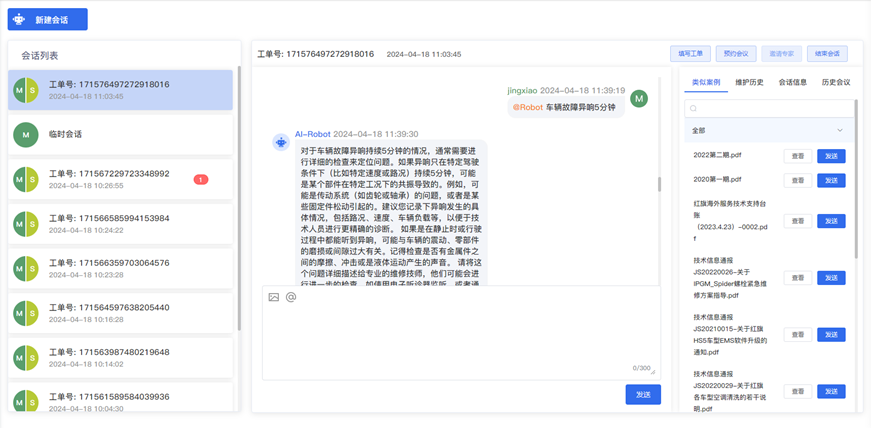The height and width of the screenshot is (428, 871).
Task: Click the 预约会议 button
Action: (x=736, y=54)
